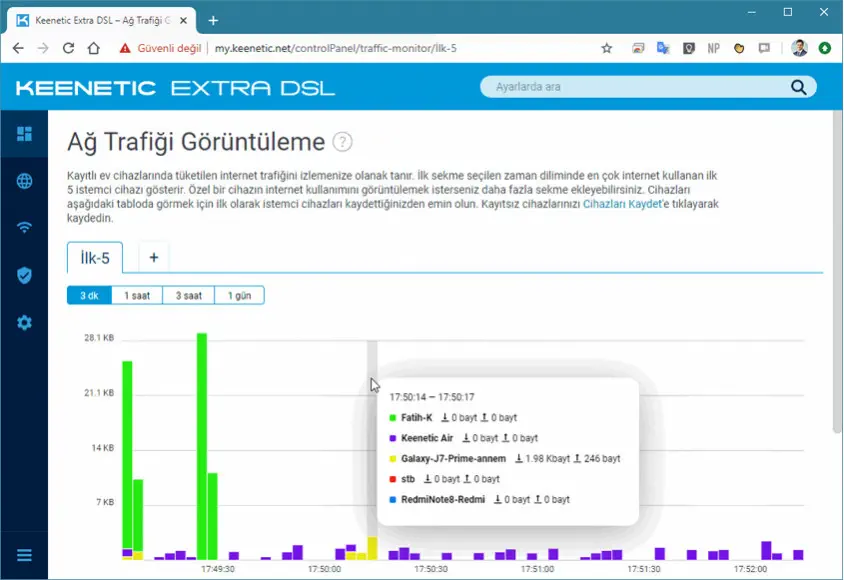Add a new tab with plus button
The height and width of the screenshot is (580, 844).
pos(154,257)
